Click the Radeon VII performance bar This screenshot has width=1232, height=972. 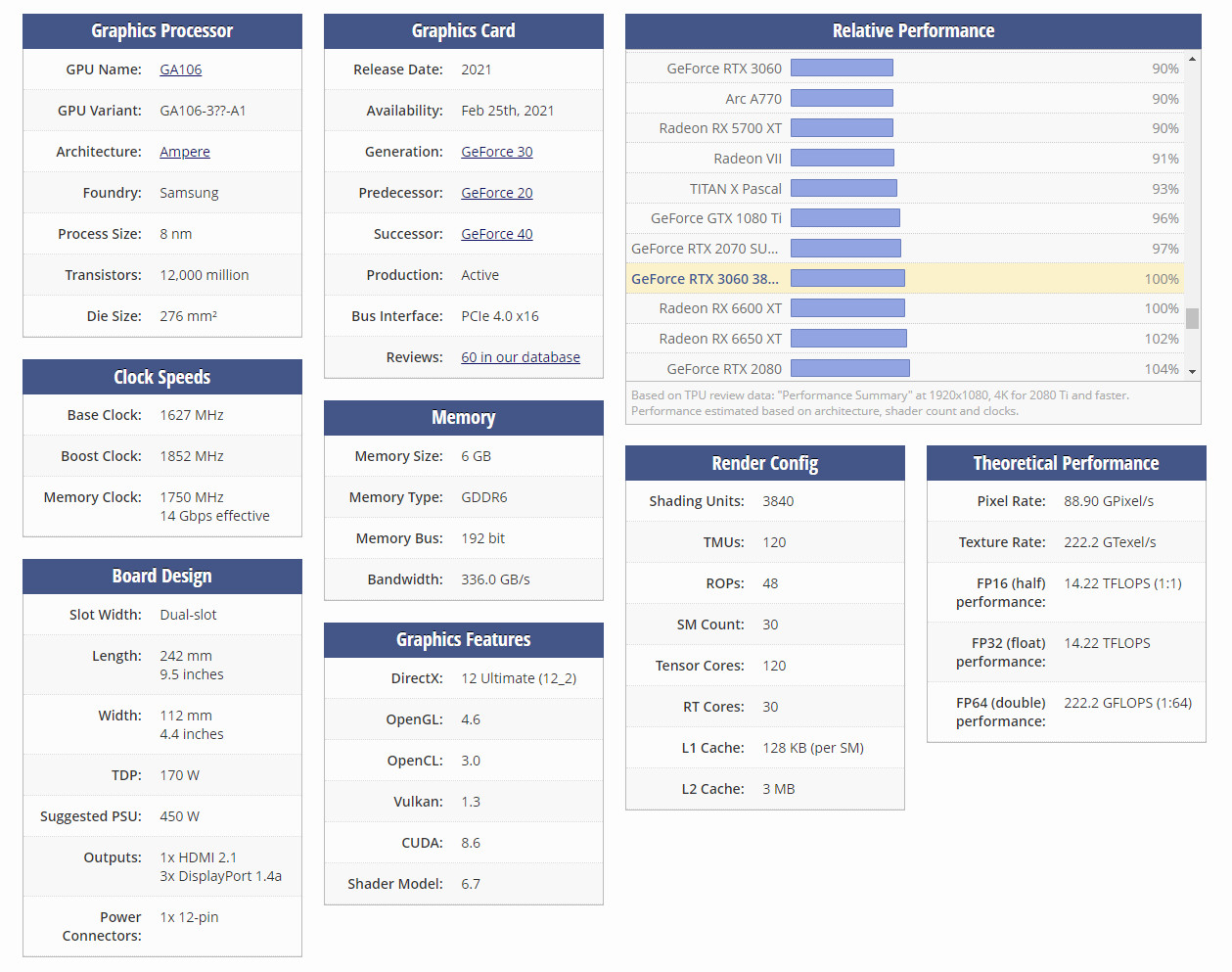coord(843,158)
